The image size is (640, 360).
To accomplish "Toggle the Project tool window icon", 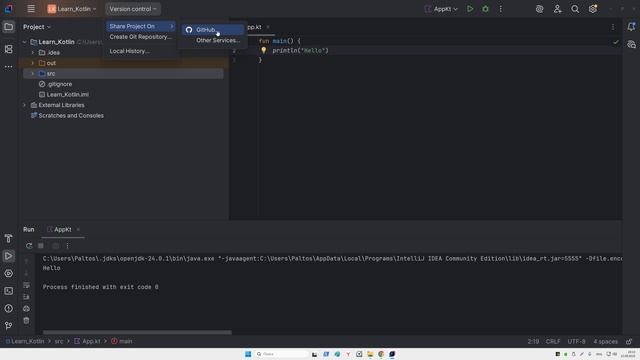I will [9, 27].
